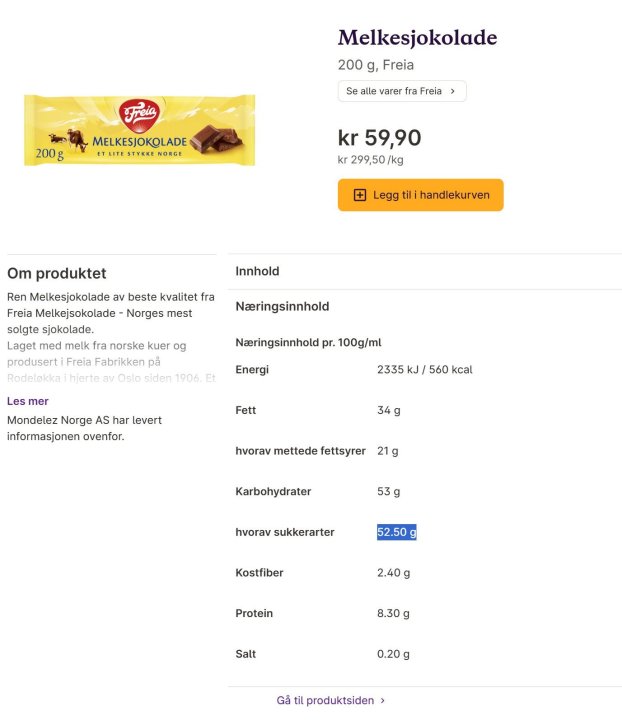This screenshot has width=622, height=720.
Task: Click the highlighted 52.50 g sugar value
Action: [x=396, y=532]
